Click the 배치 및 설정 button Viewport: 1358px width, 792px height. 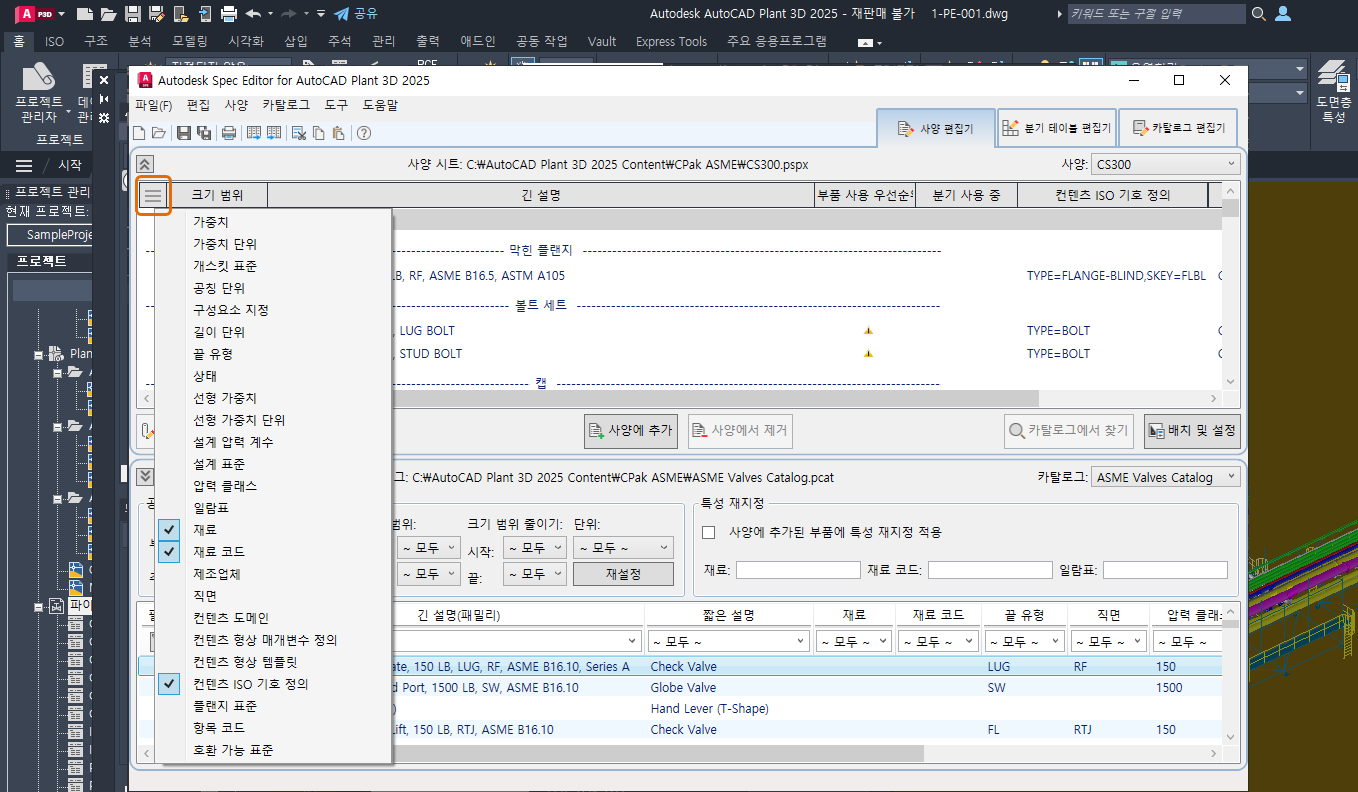point(1192,431)
